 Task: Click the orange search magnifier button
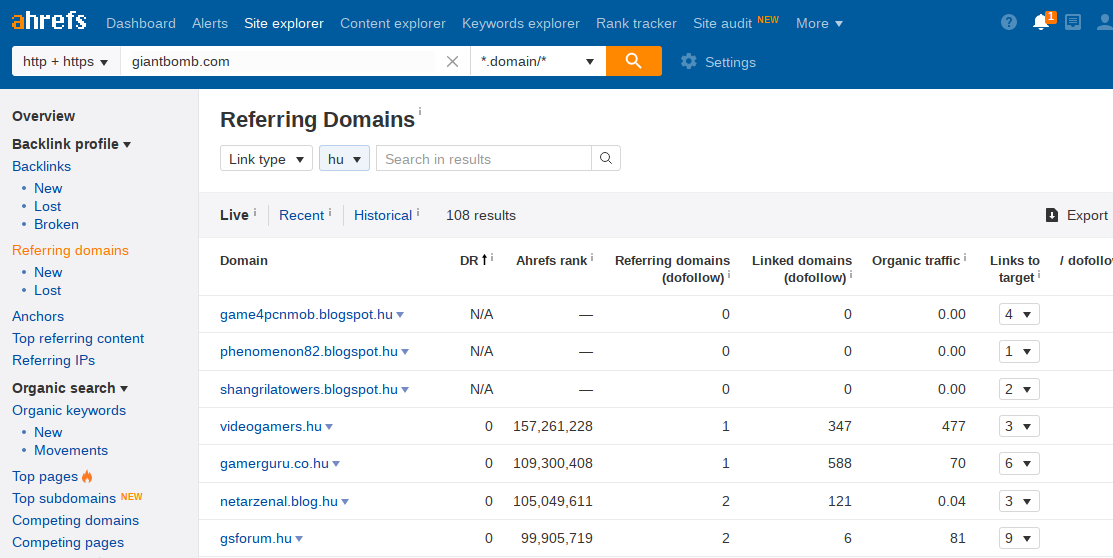[x=633, y=61]
